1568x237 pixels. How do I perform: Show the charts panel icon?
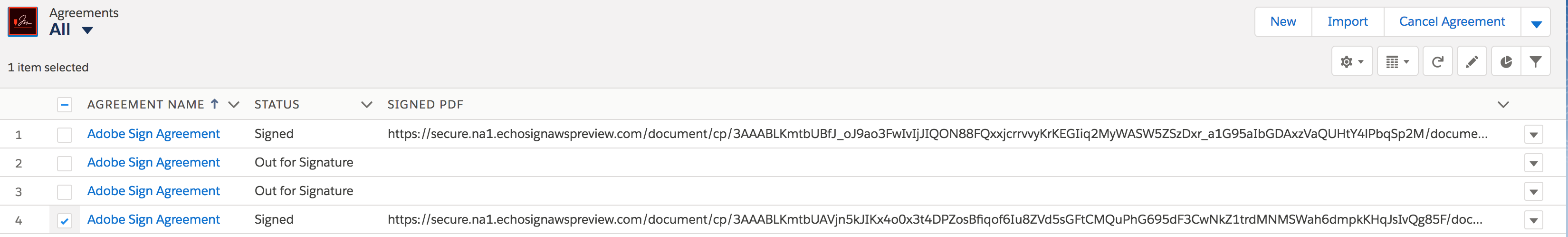point(1506,61)
